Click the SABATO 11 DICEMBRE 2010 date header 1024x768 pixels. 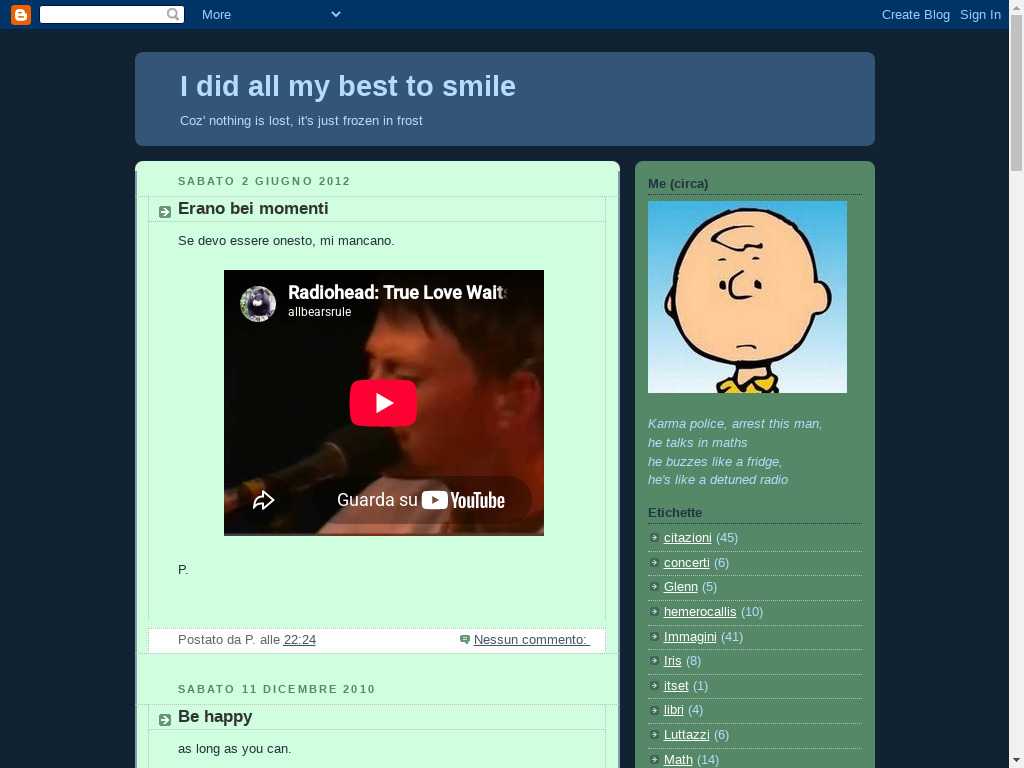click(x=276, y=689)
